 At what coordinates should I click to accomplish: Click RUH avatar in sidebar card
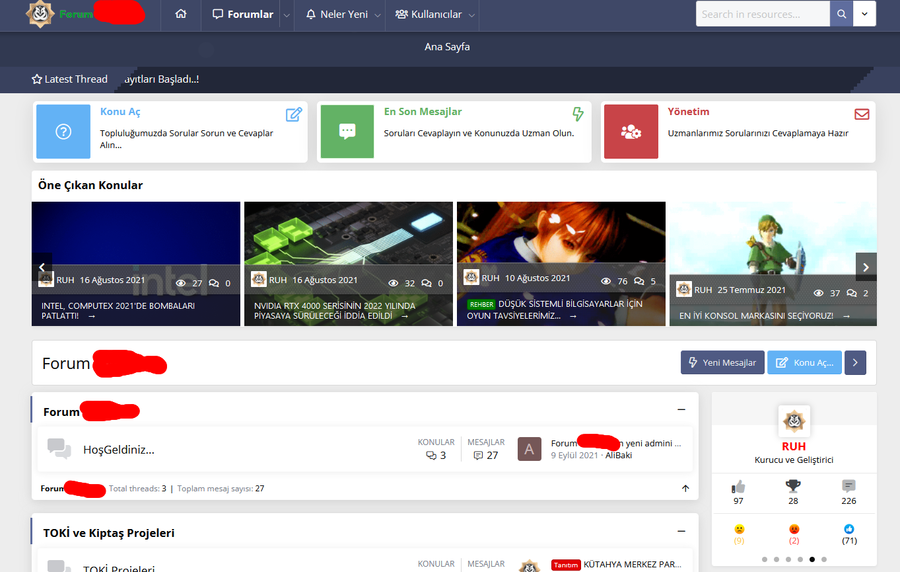coord(794,421)
